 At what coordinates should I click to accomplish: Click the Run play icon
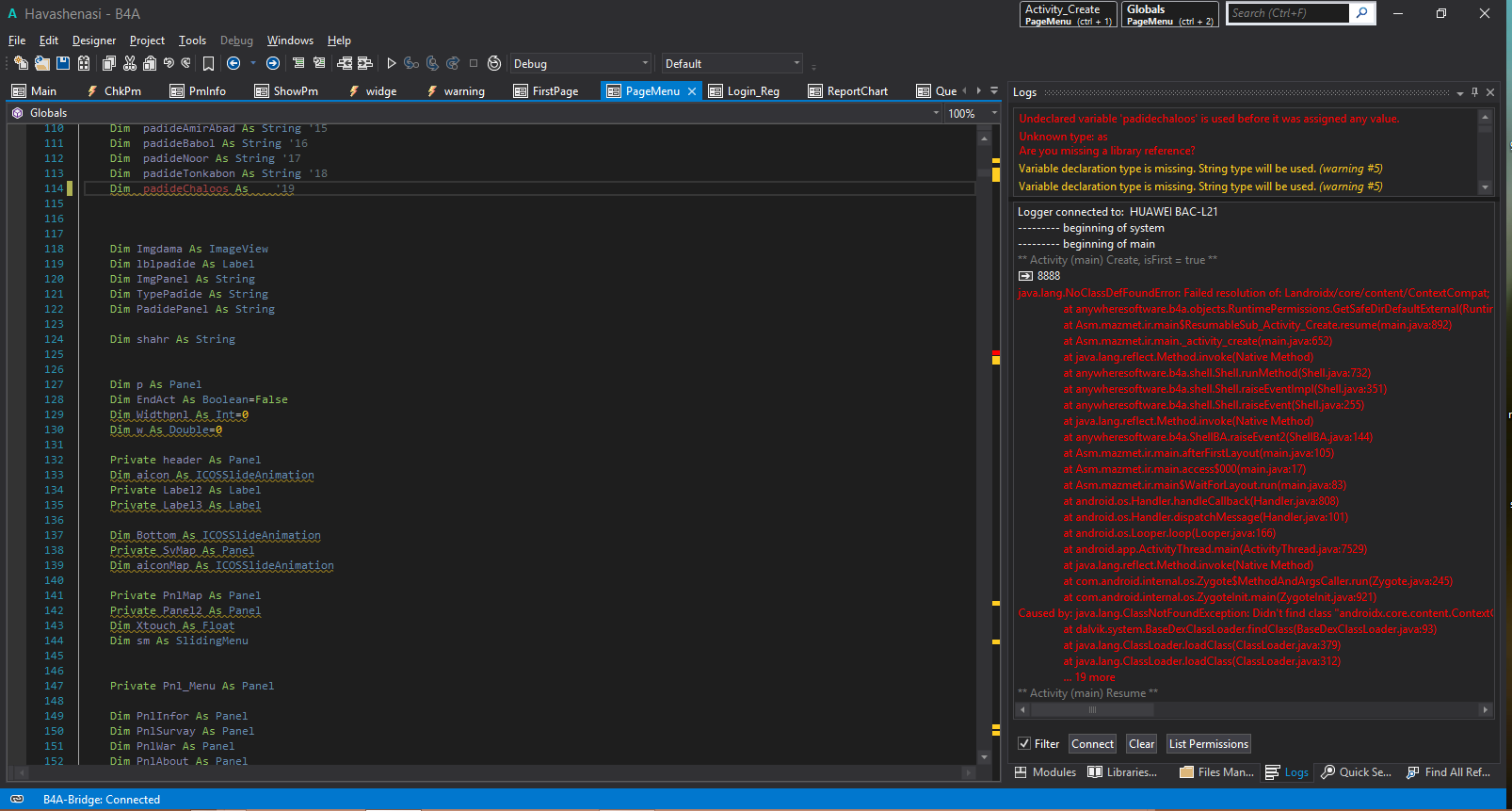pyautogui.click(x=392, y=63)
